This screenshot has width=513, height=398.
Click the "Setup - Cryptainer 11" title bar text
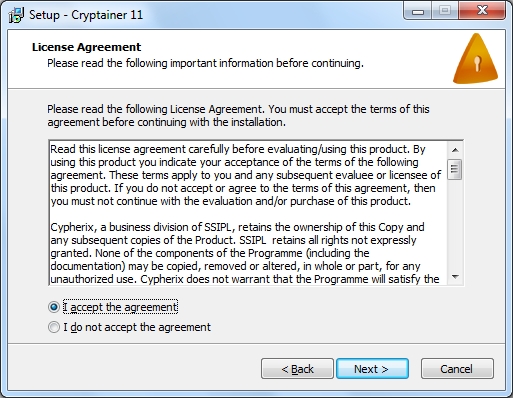click(x=86, y=15)
